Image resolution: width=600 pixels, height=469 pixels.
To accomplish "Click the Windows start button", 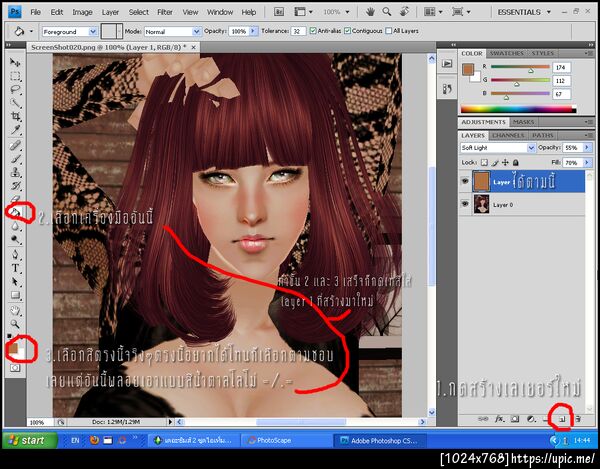I will point(29,440).
